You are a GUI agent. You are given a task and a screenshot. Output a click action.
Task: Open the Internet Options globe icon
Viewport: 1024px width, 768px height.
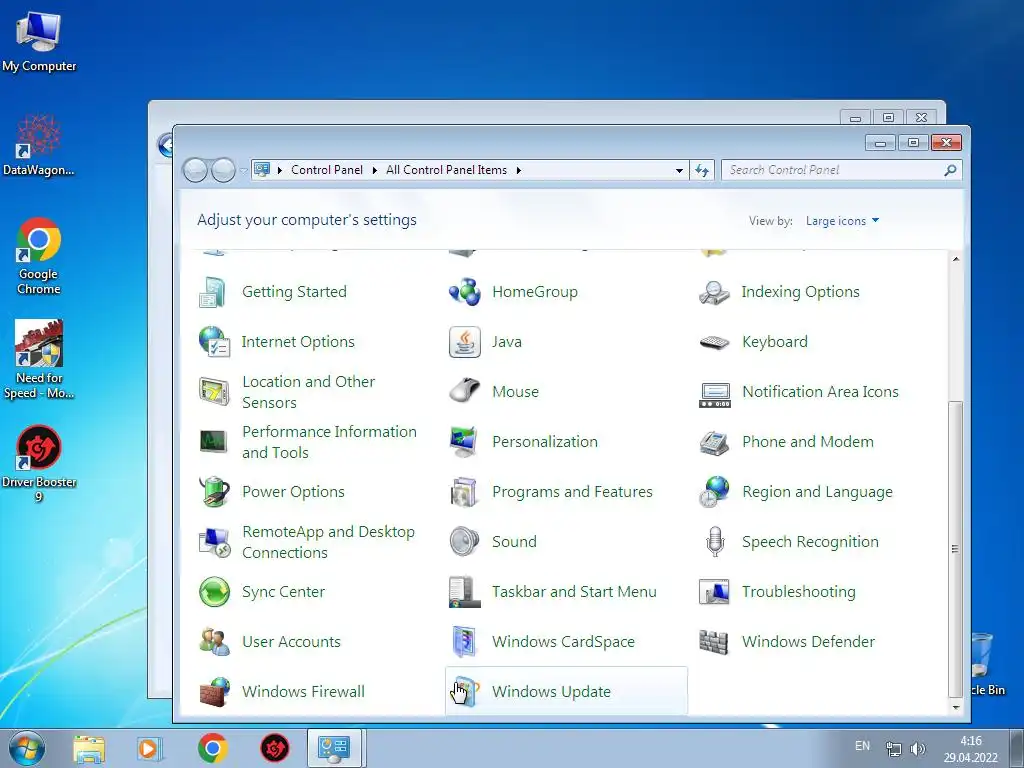[214, 342]
